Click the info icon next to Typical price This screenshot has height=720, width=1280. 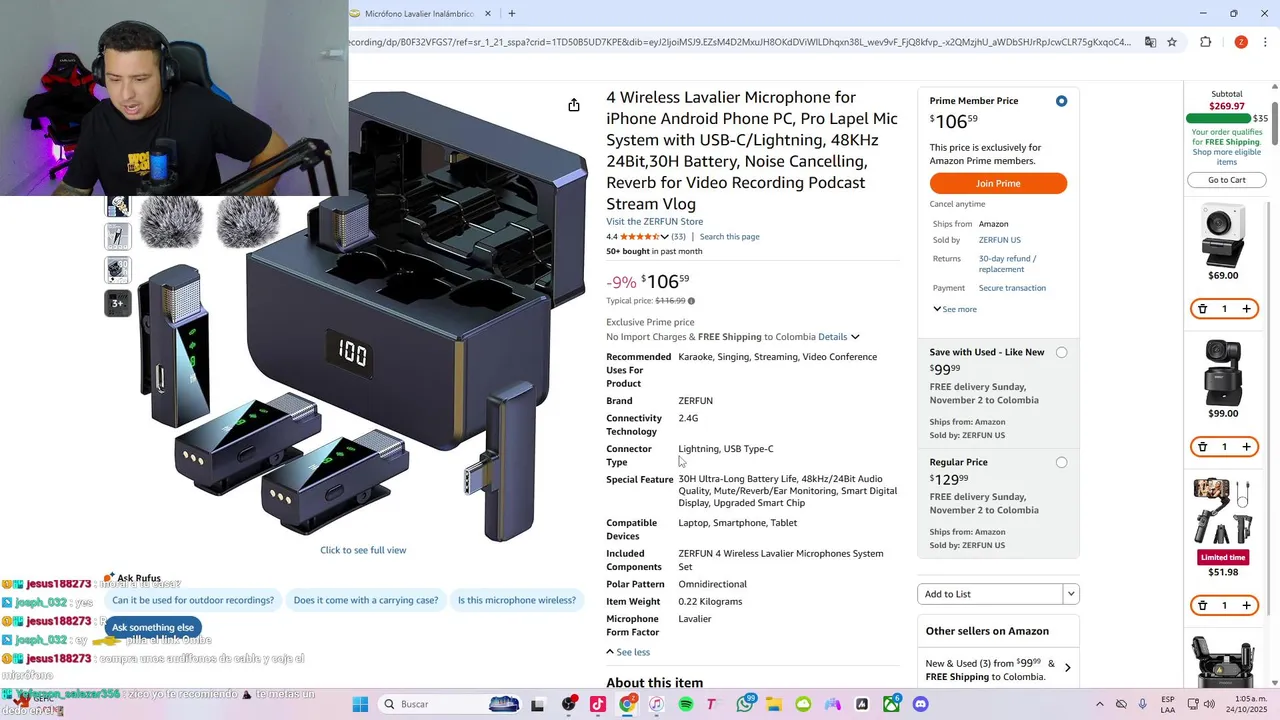(691, 301)
